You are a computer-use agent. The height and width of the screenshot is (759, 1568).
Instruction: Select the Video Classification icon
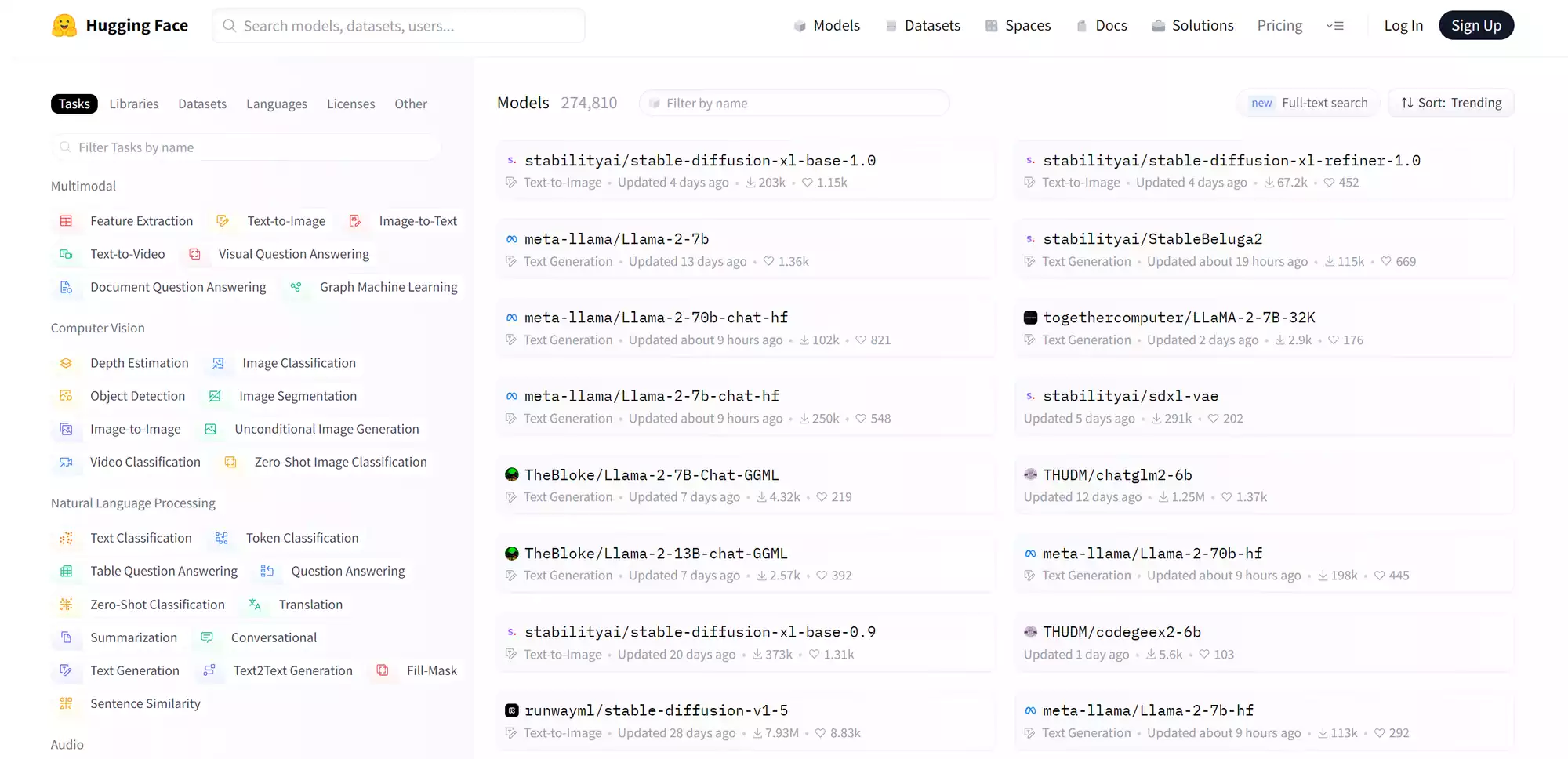66,462
